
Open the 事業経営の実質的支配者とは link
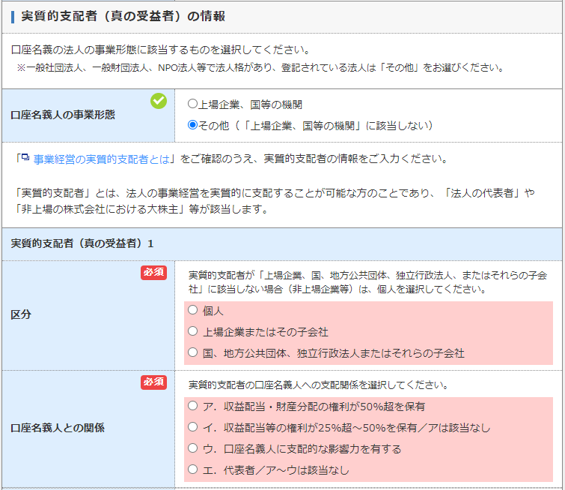tap(101, 159)
